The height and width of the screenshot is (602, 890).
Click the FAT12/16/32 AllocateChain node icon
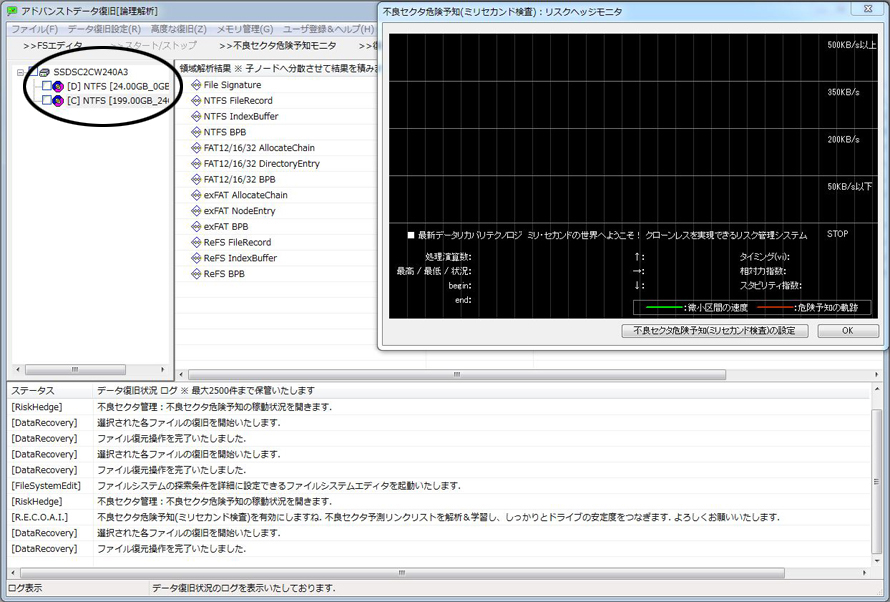point(196,148)
